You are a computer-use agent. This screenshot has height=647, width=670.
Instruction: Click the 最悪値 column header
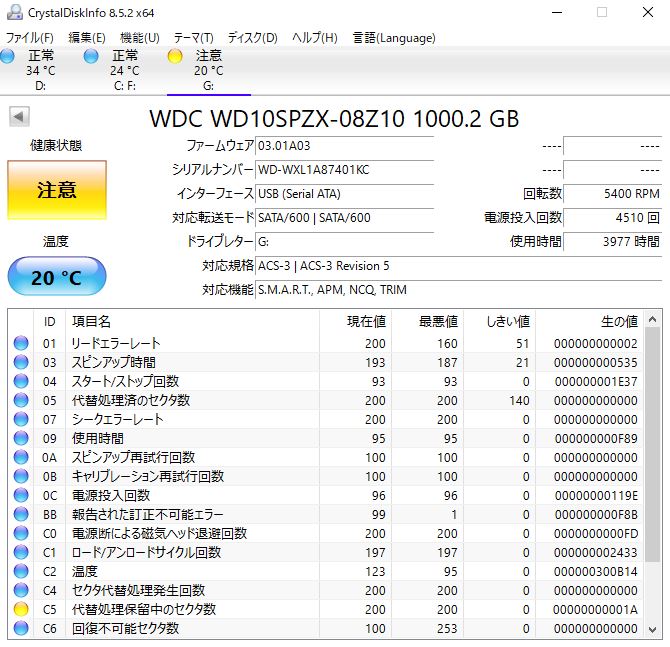click(428, 321)
